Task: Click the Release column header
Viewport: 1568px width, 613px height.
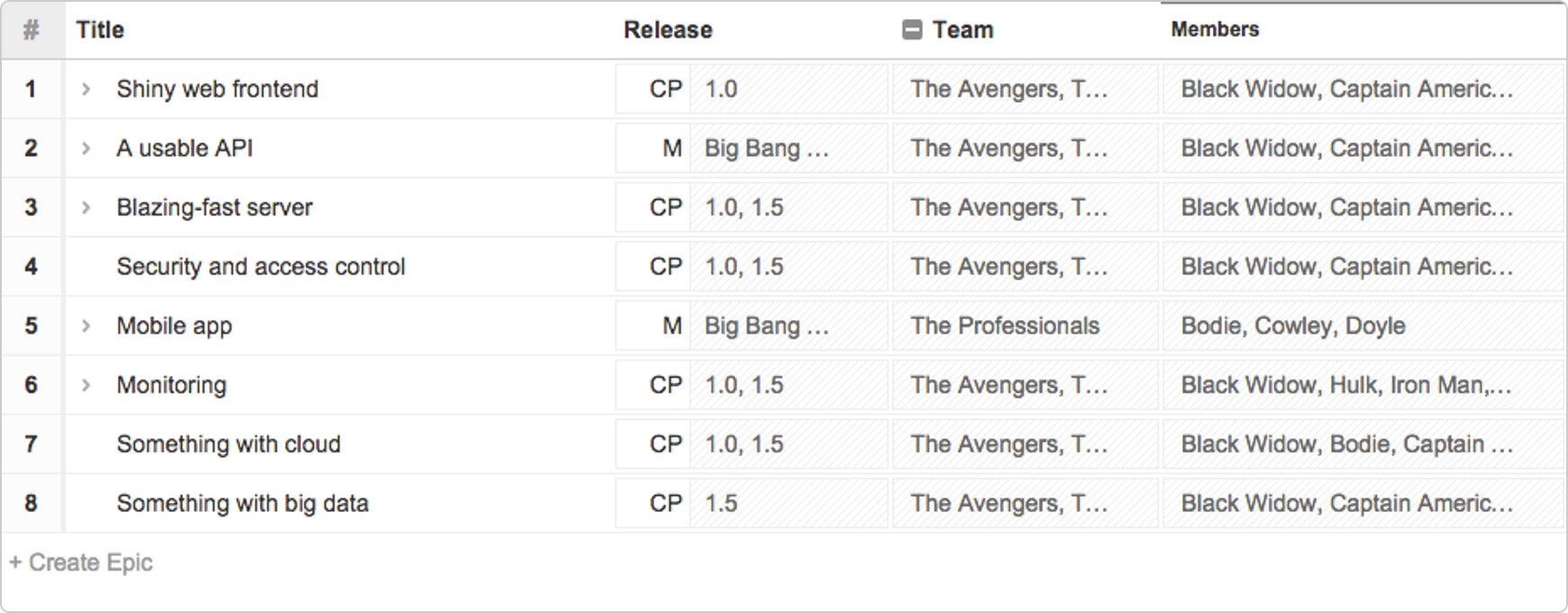Action: pyautogui.click(x=668, y=30)
